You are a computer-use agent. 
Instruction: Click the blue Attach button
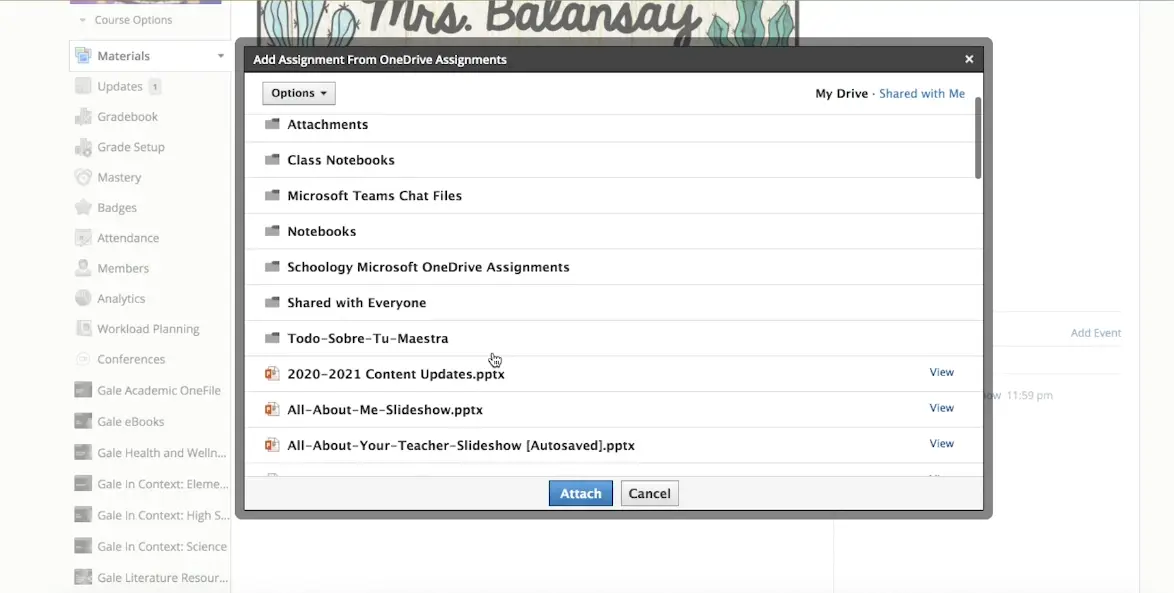(580, 494)
